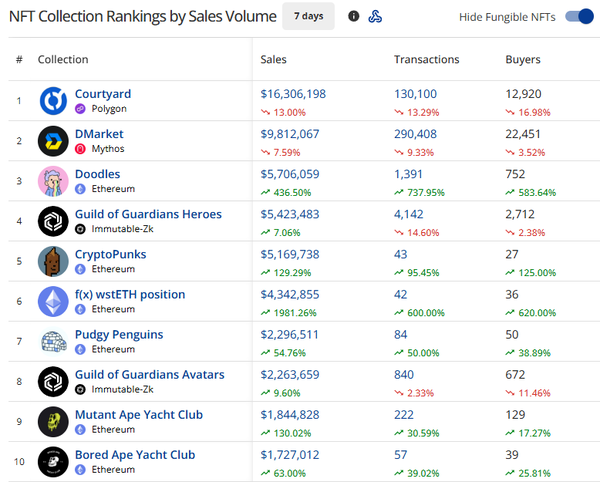600x482 pixels.
Task: Open the Bored Ape Yacht Club link
Action: click(135, 455)
